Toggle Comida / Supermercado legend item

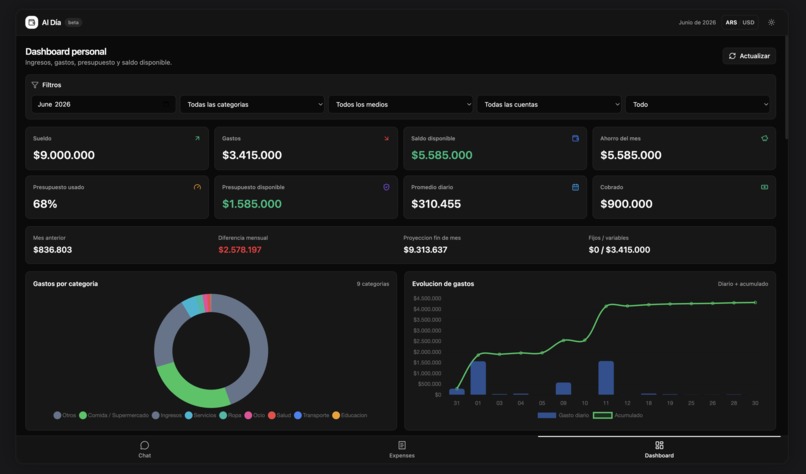pyautogui.click(x=114, y=415)
